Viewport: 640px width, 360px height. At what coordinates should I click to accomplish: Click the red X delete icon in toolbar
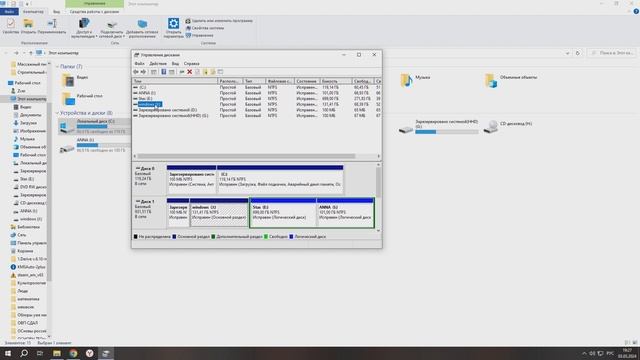[x=189, y=72]
